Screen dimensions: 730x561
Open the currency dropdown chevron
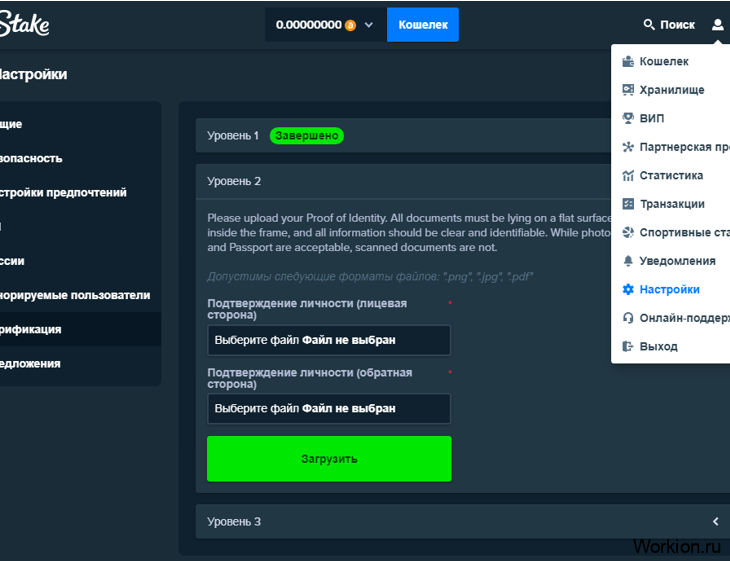click(x=369, y=25)
